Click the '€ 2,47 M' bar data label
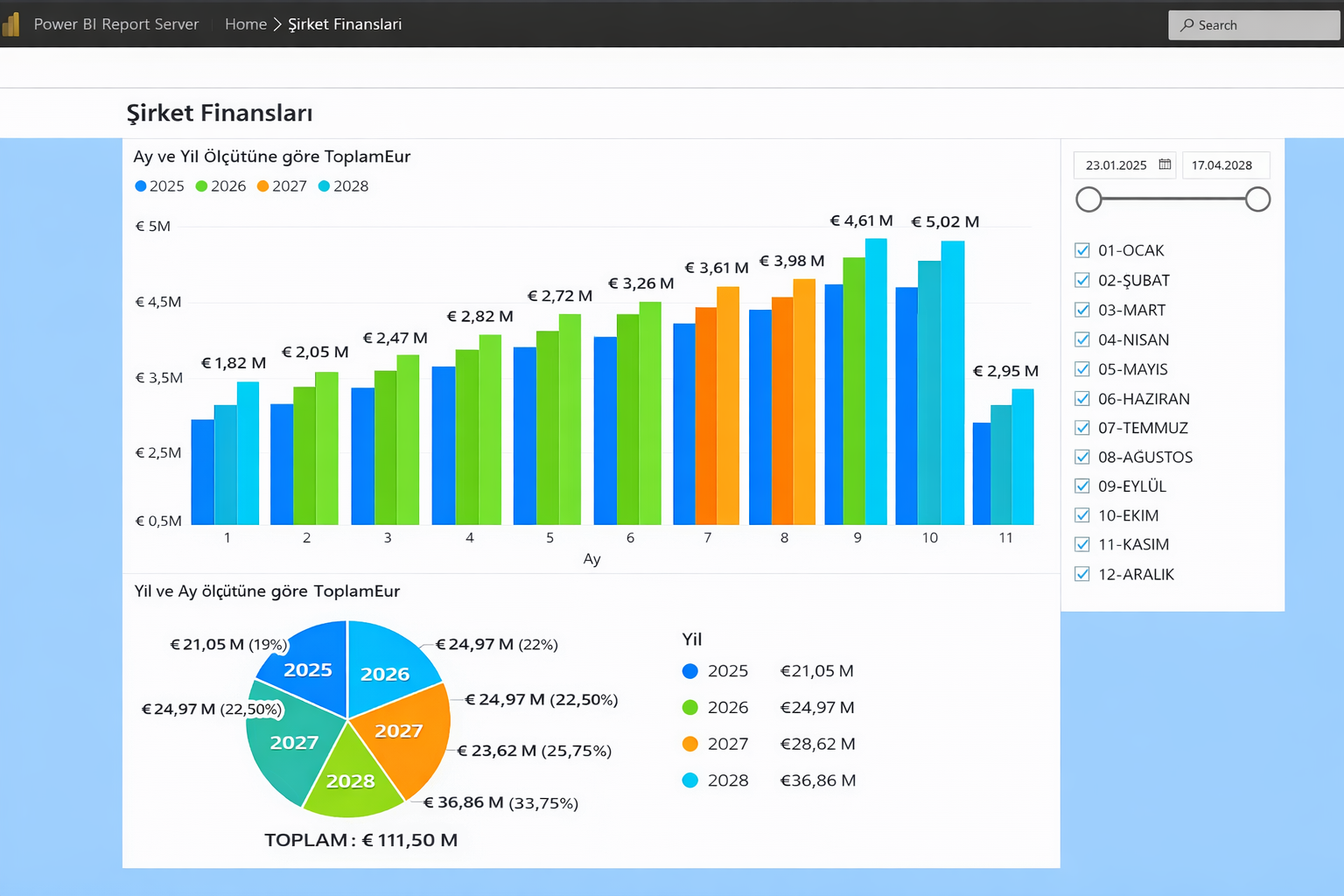This screenshot has width=1344, height=896. click(395, 339)
